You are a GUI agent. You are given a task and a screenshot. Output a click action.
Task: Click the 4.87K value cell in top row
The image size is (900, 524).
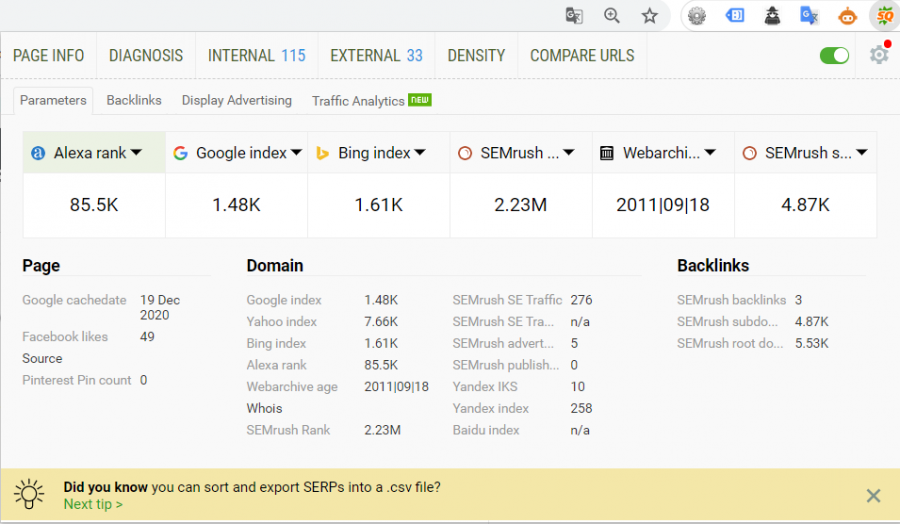(805, 205)
